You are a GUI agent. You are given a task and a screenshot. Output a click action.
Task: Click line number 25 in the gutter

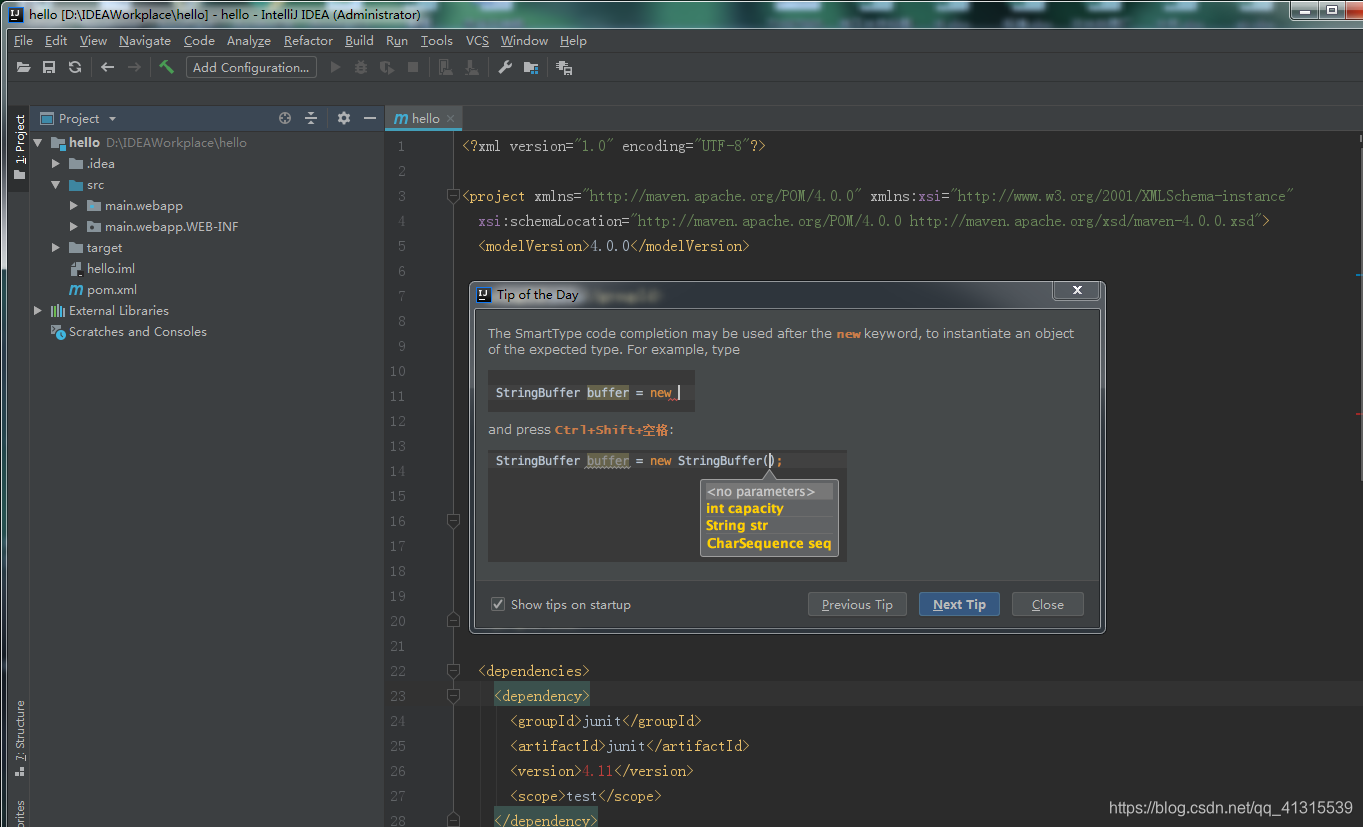[x=398, y=746]
